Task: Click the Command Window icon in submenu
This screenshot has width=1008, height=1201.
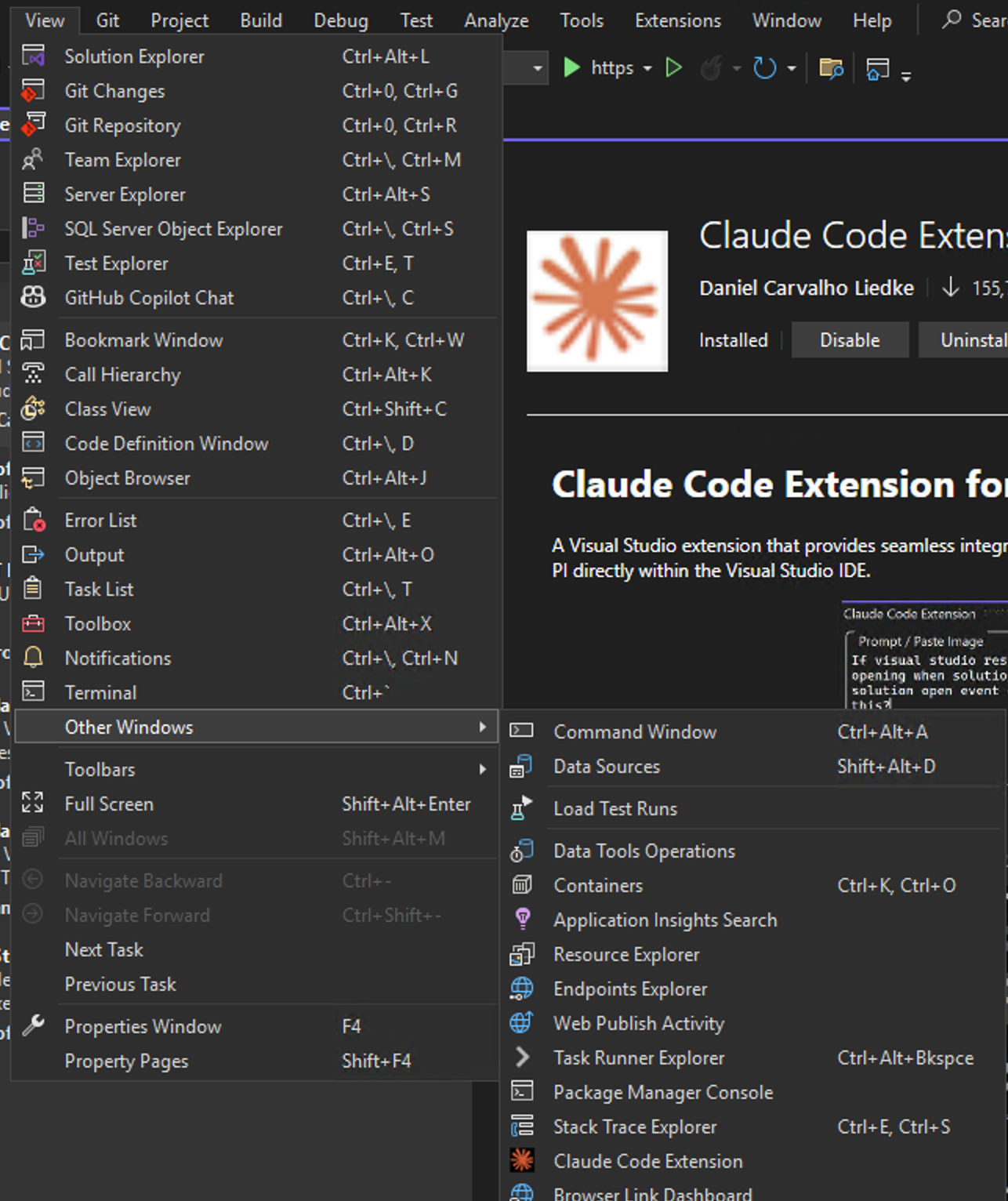Action: click(x=522, y=731)
